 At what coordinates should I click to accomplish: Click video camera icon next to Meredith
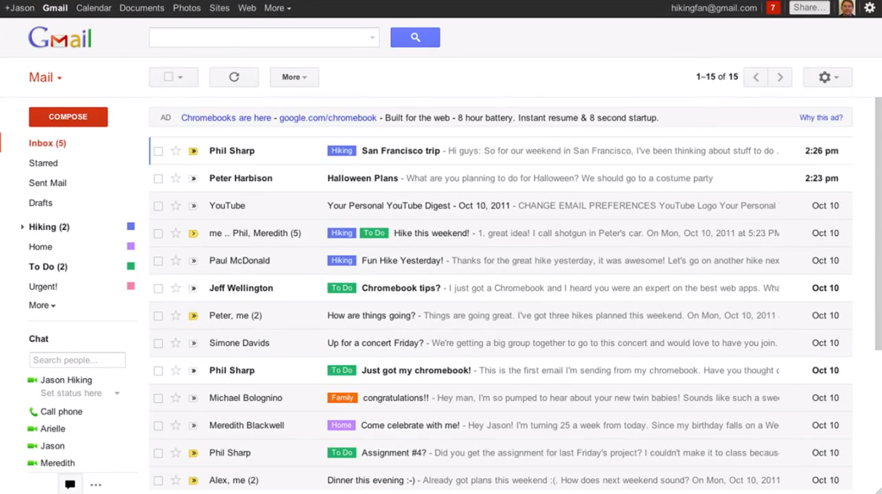tap(33, 463)
